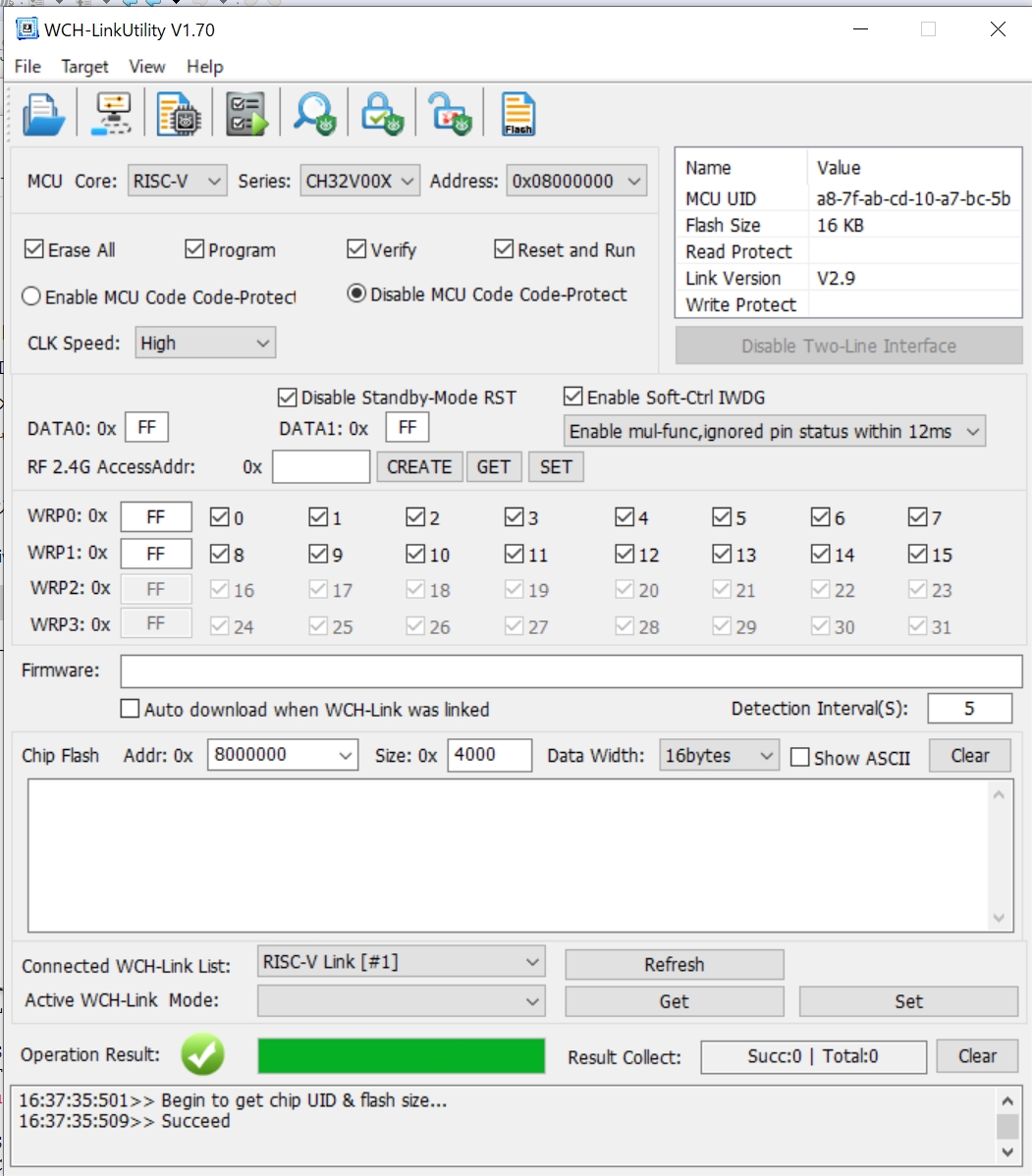The width and height of the screenshot is (1032, 1176).
Task: Click the SET access address button
Action: pyautogui.click(x=556, y=466)
